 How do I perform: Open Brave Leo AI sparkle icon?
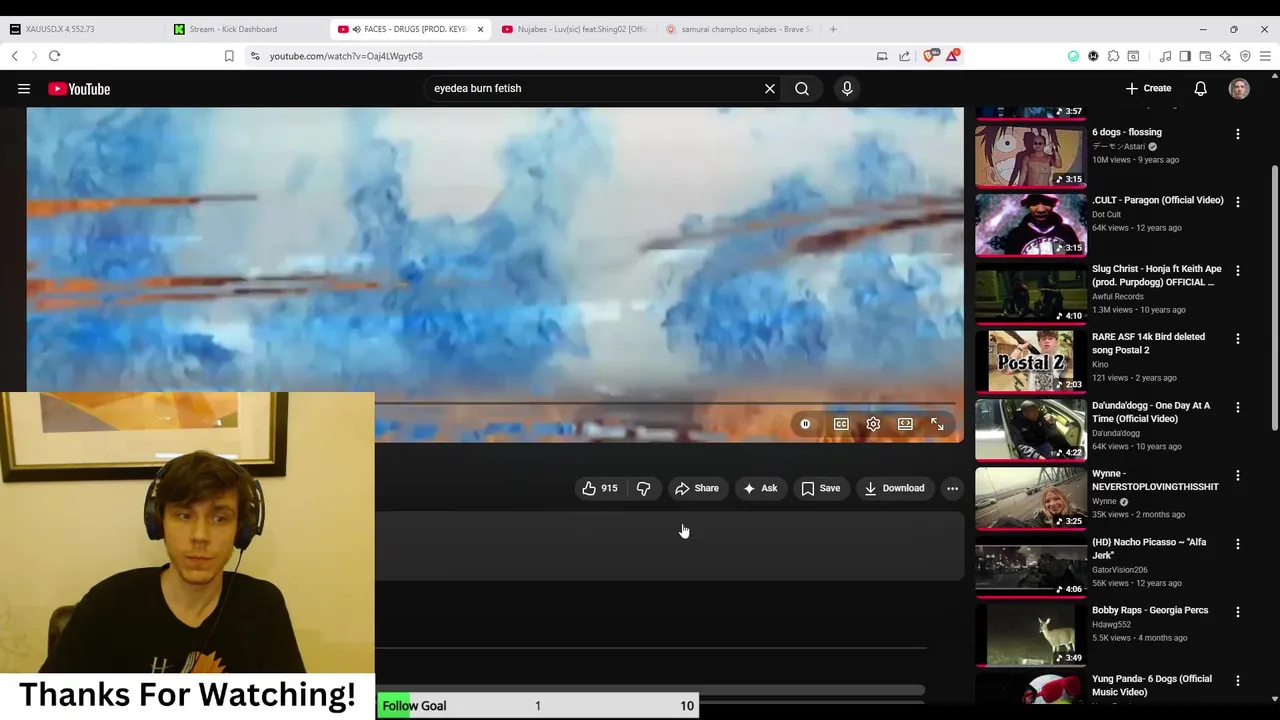tap(1225, 56)
